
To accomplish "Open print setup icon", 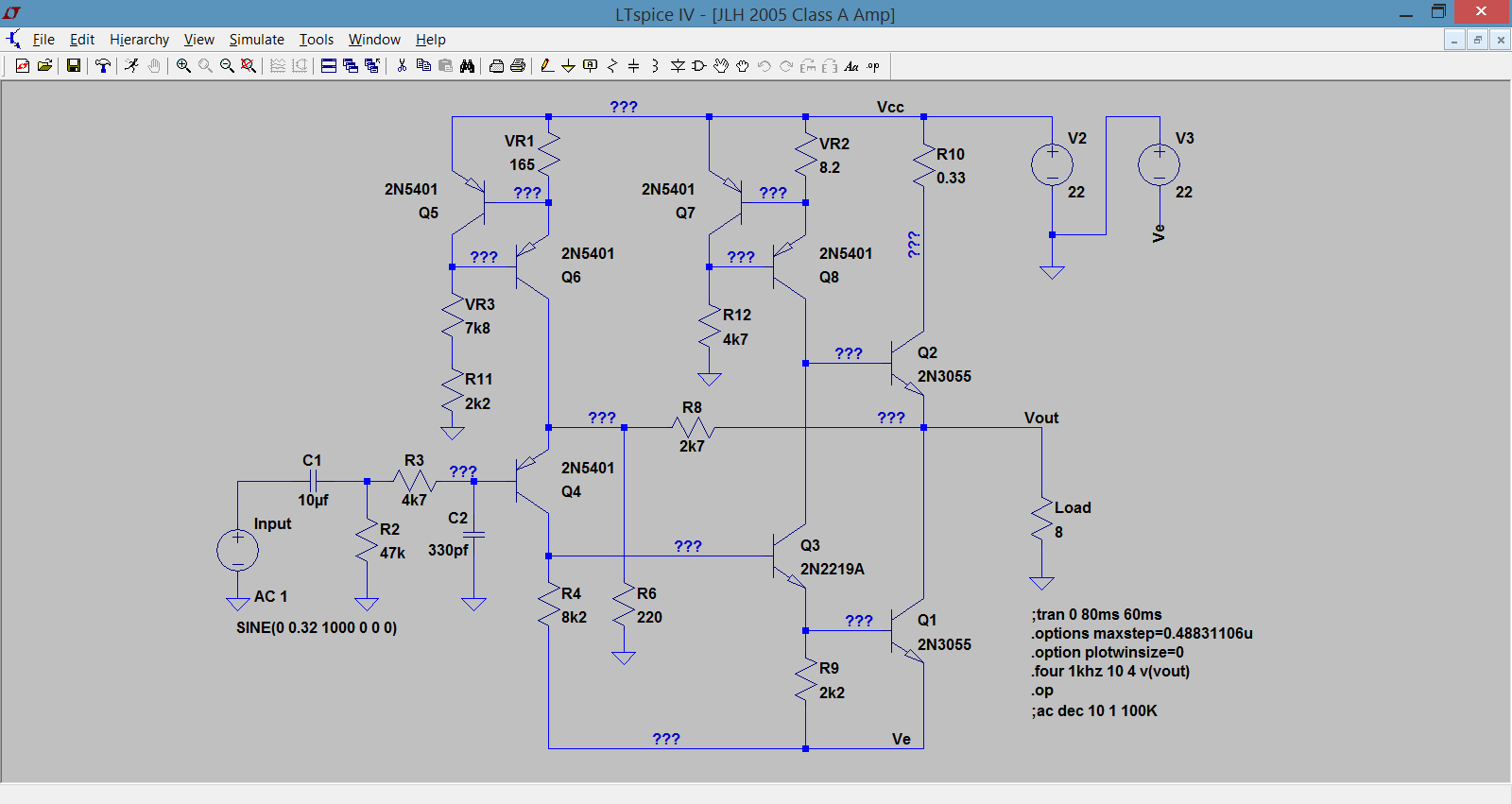I will click(496, 66).
